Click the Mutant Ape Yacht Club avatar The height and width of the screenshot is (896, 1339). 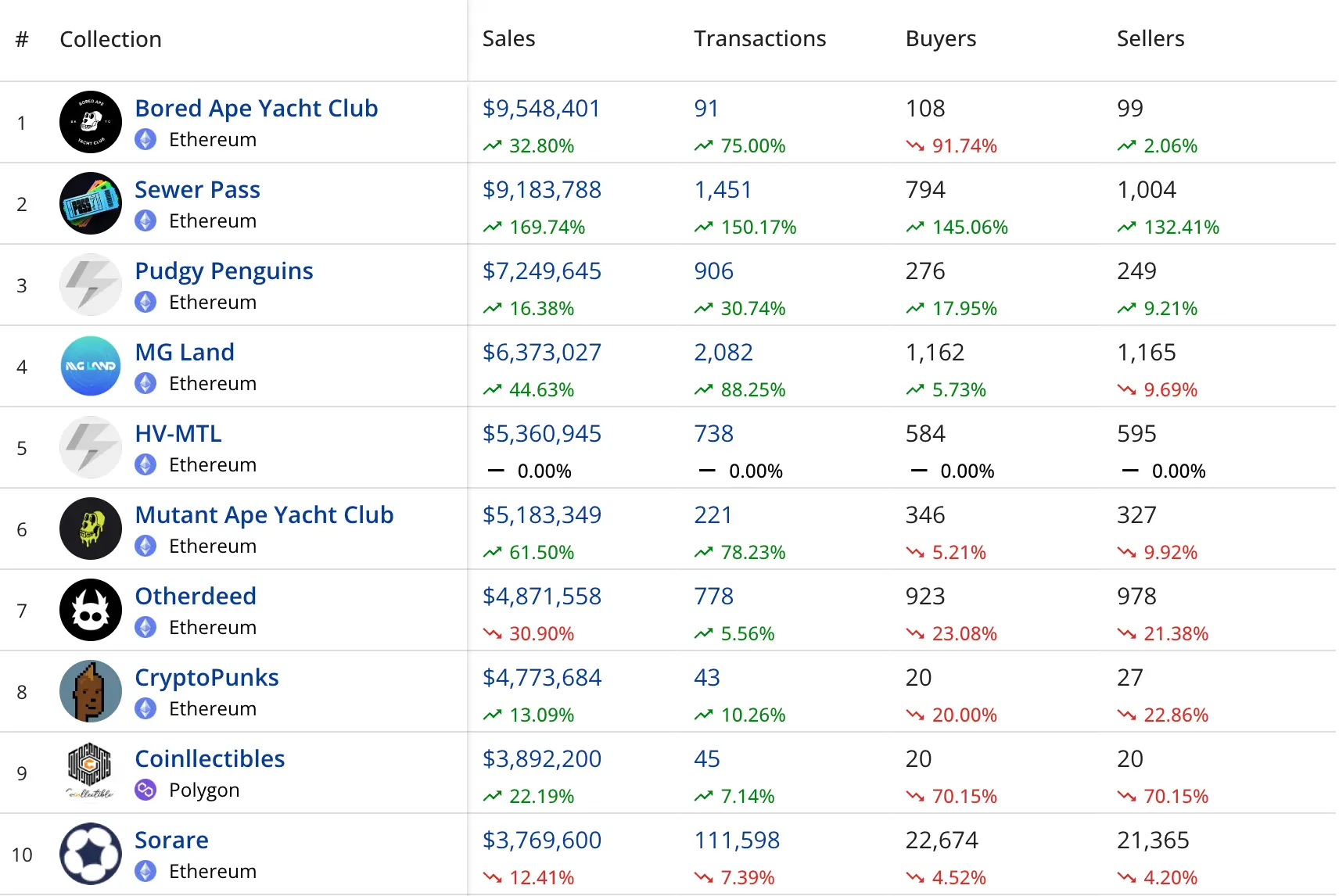91,529
